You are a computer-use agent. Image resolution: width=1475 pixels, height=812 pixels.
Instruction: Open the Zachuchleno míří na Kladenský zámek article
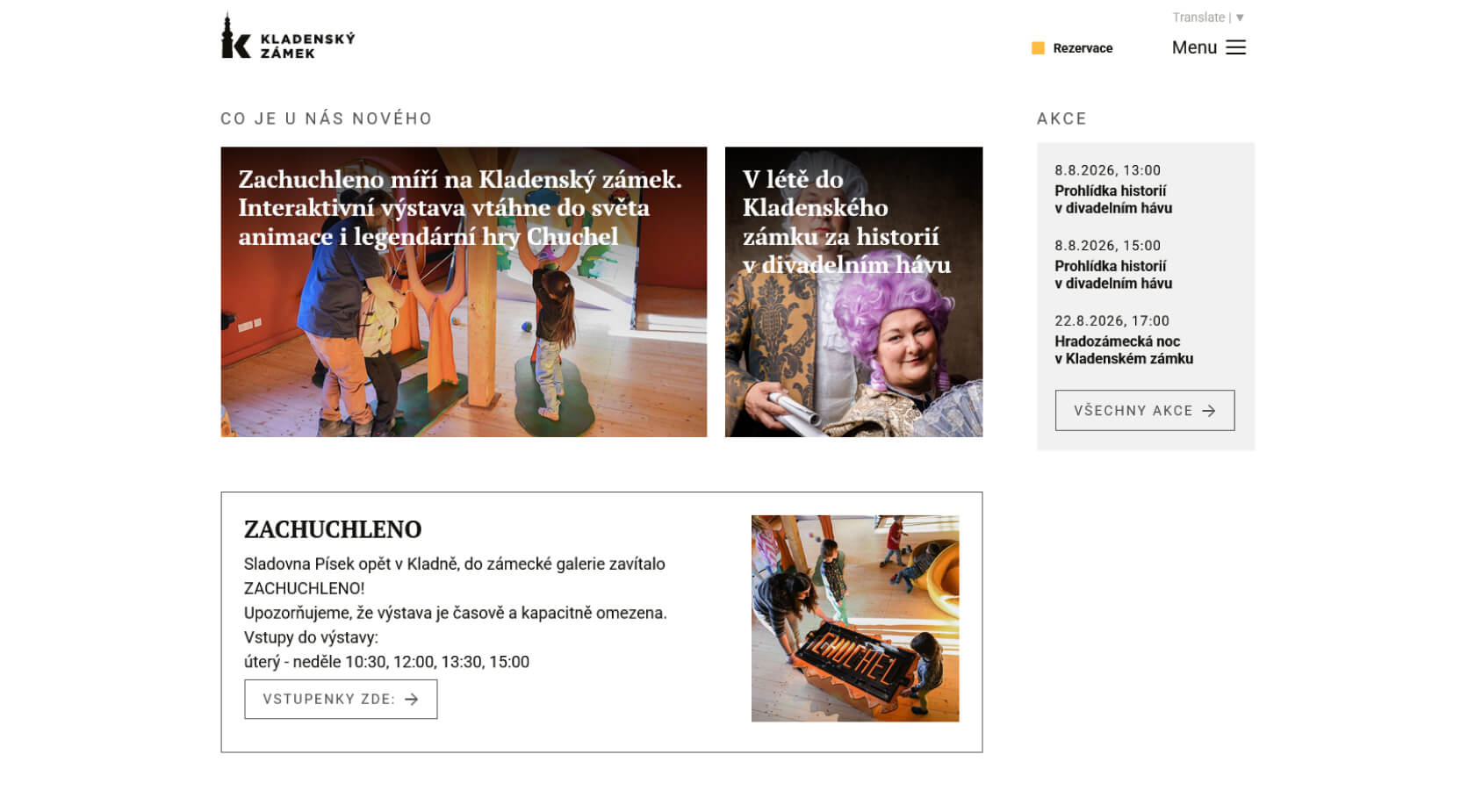pyautogui.click(x=464, y=291)
